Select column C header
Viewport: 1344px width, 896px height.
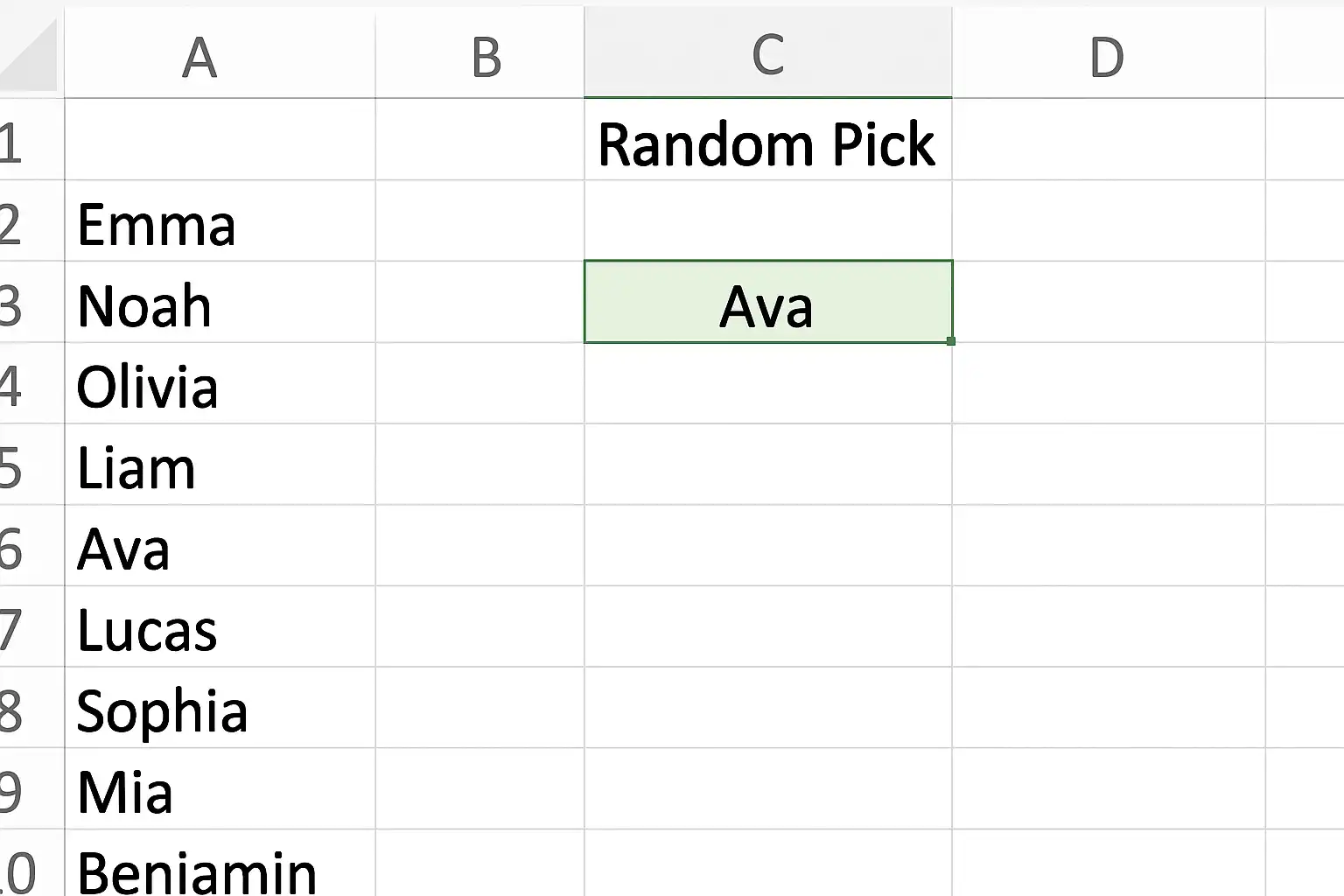pos(767,54)
